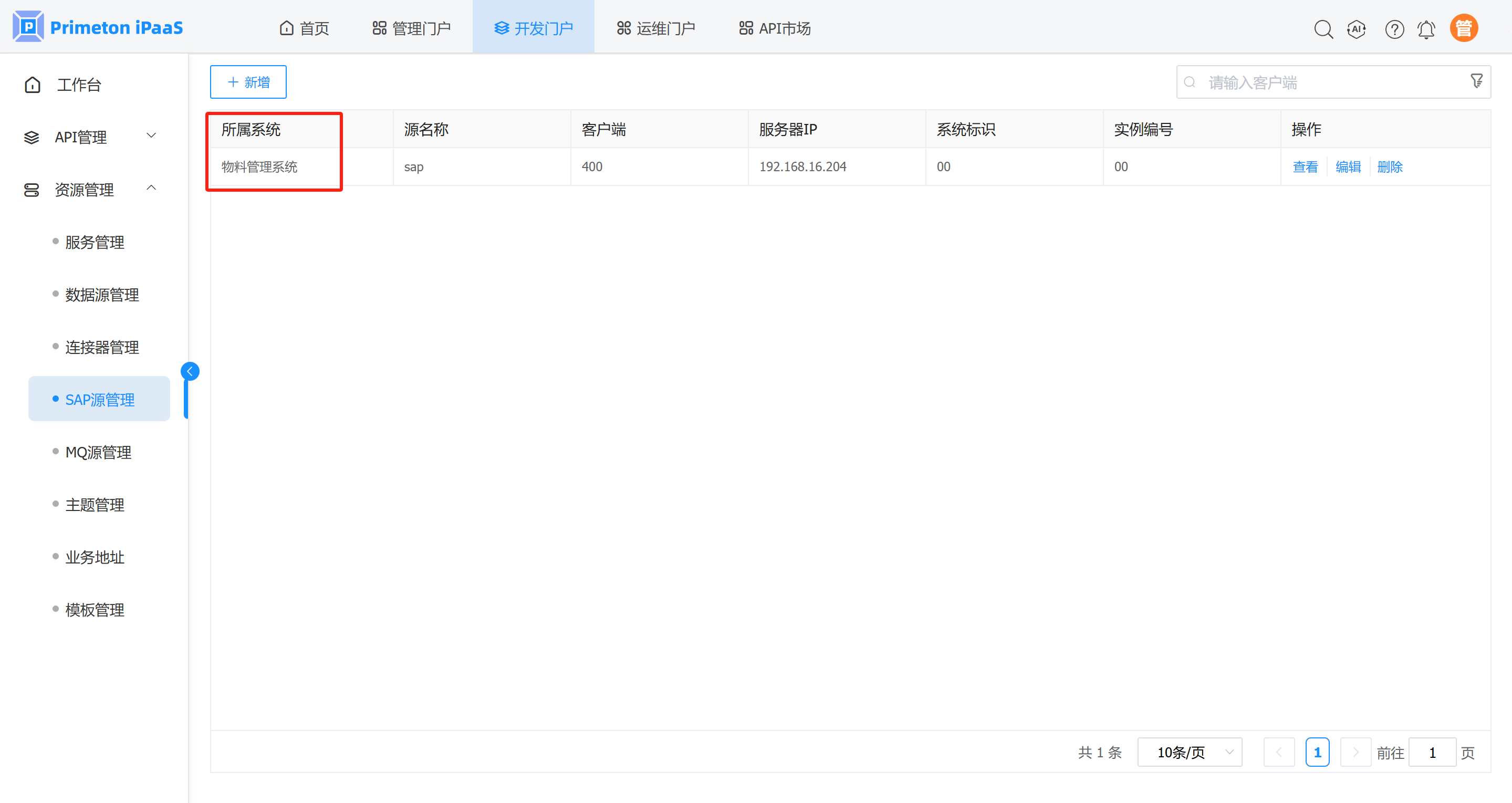Open the 10条/页 page size dropdown
1512x803 pixels.
pyautogui.click(x=1189, y=752)
